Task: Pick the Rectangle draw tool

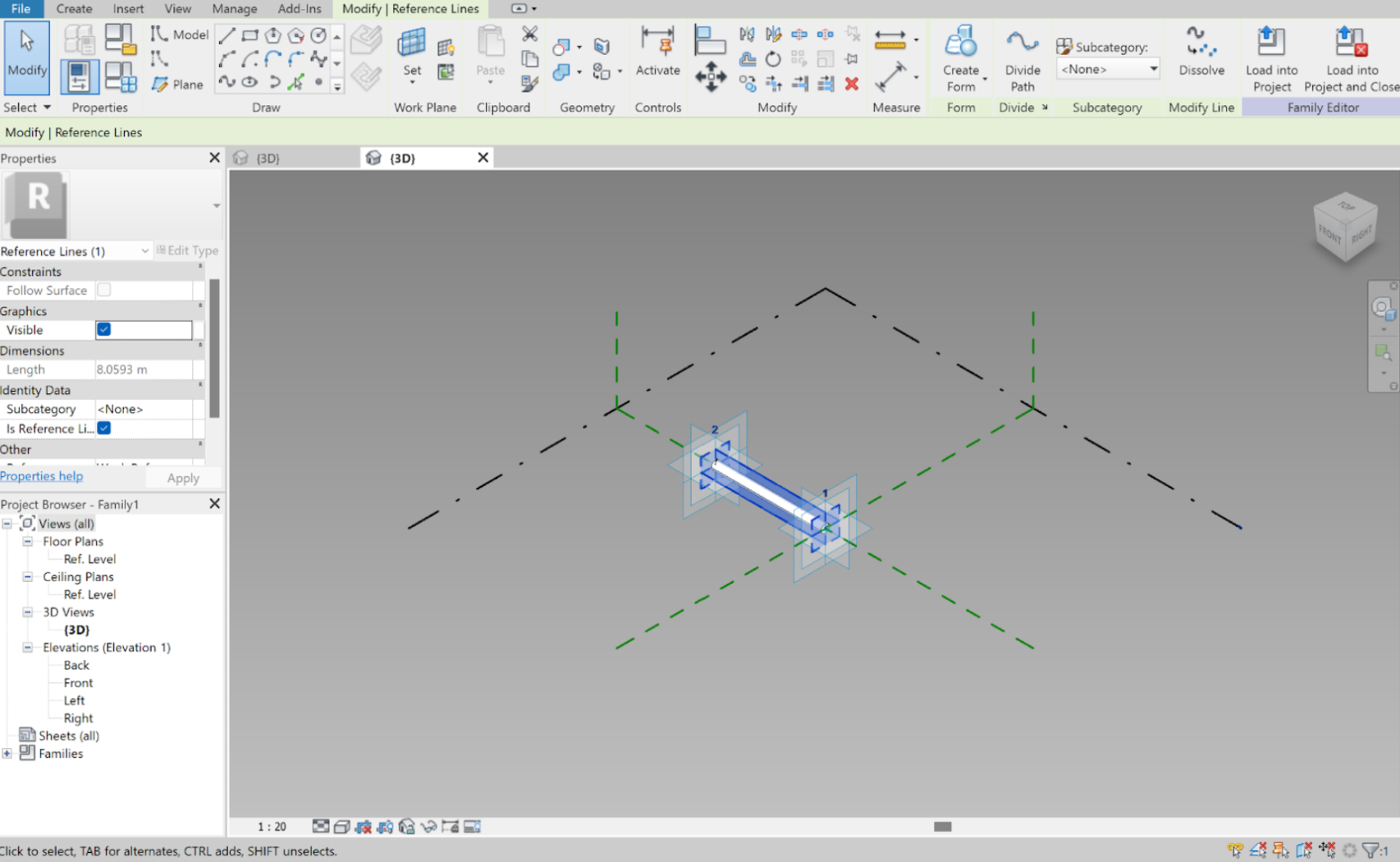Action: pos(250,35)
